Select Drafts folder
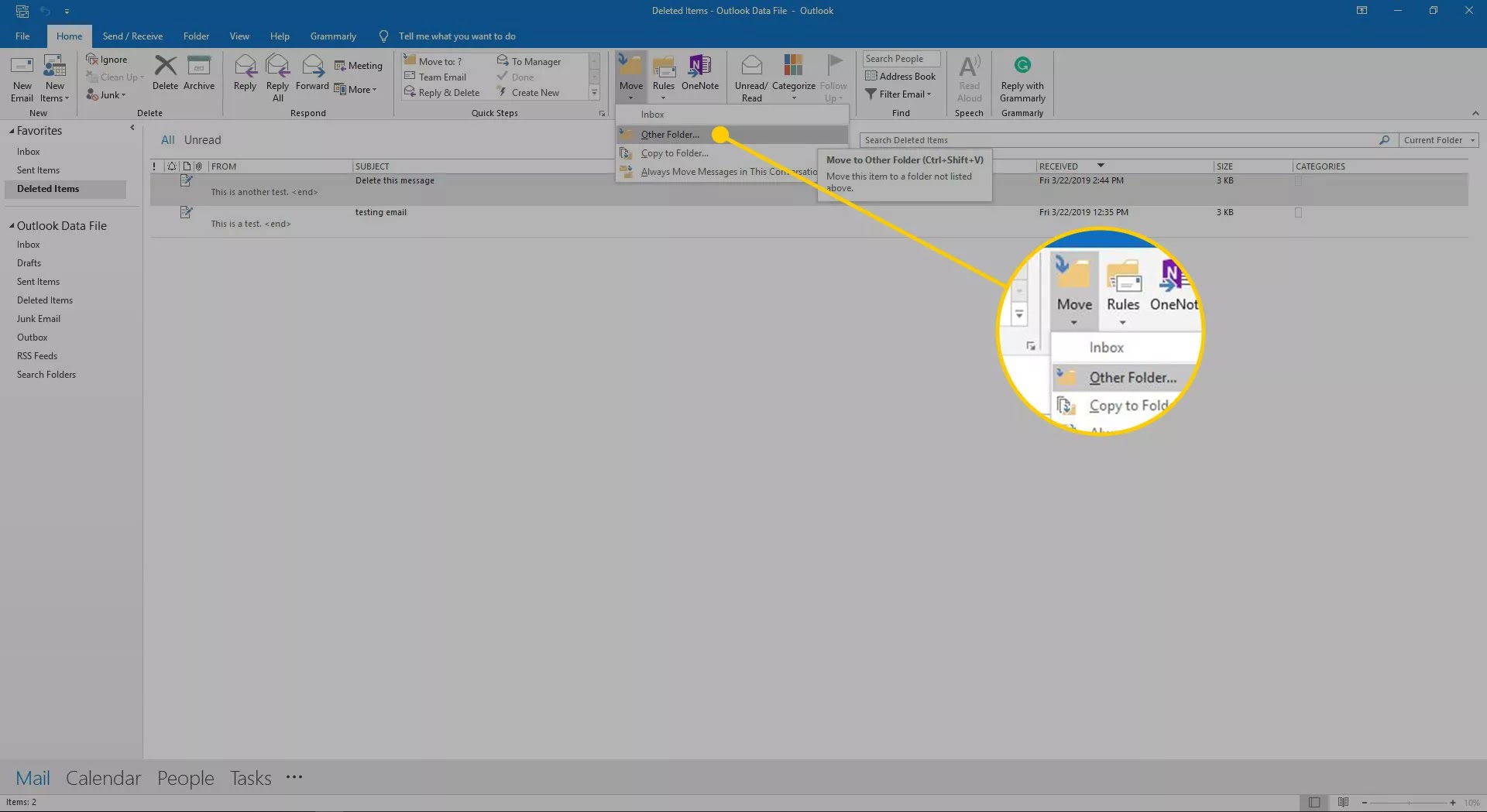The height and width of the screenshot is (812, 1487). (x=29, y=263)
